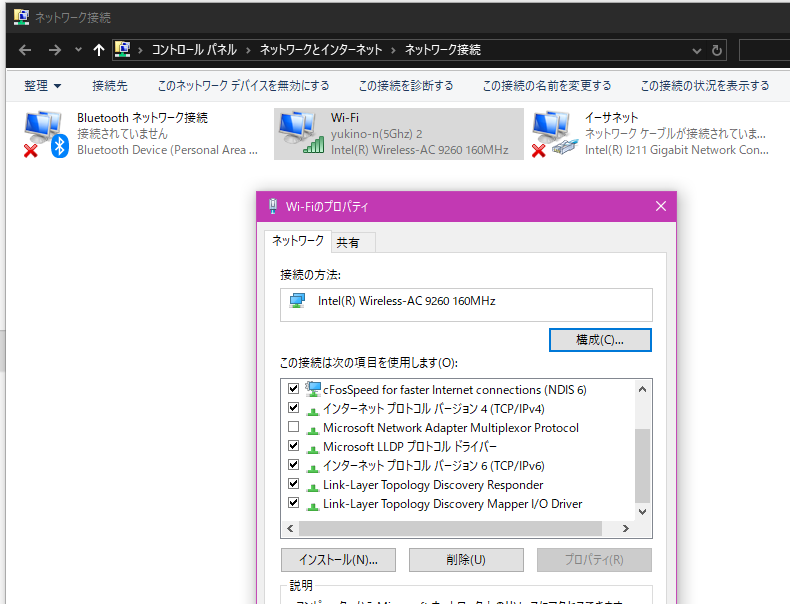Toggle Link-Layer Topology Discovery Responder checkbox

point(293,484)
